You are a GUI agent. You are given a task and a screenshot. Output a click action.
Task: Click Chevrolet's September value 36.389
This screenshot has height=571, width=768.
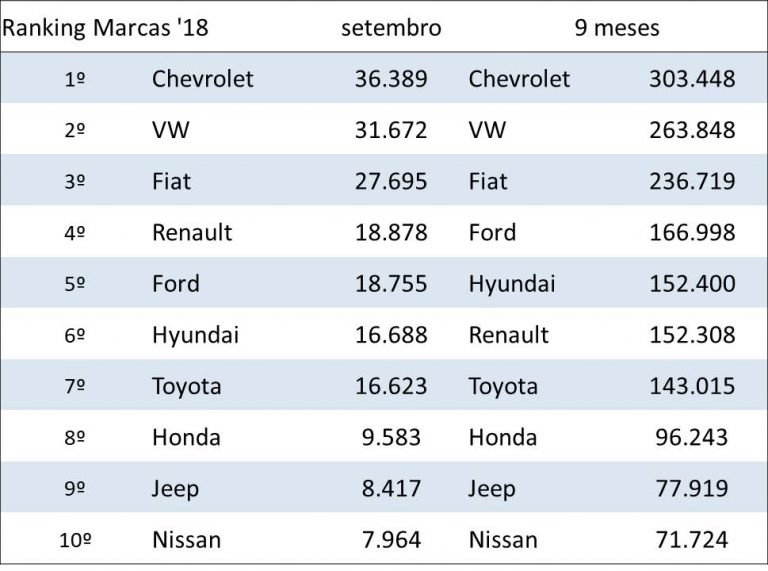point(391,79)
